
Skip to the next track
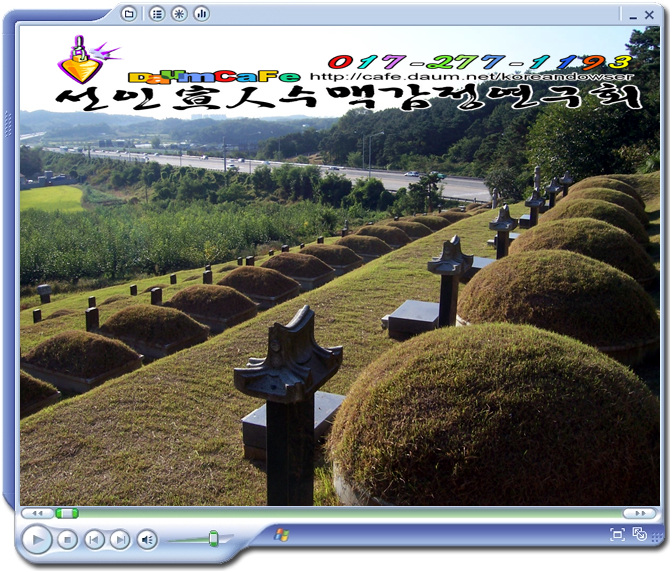pyautogui.click(x=120, y=539)
